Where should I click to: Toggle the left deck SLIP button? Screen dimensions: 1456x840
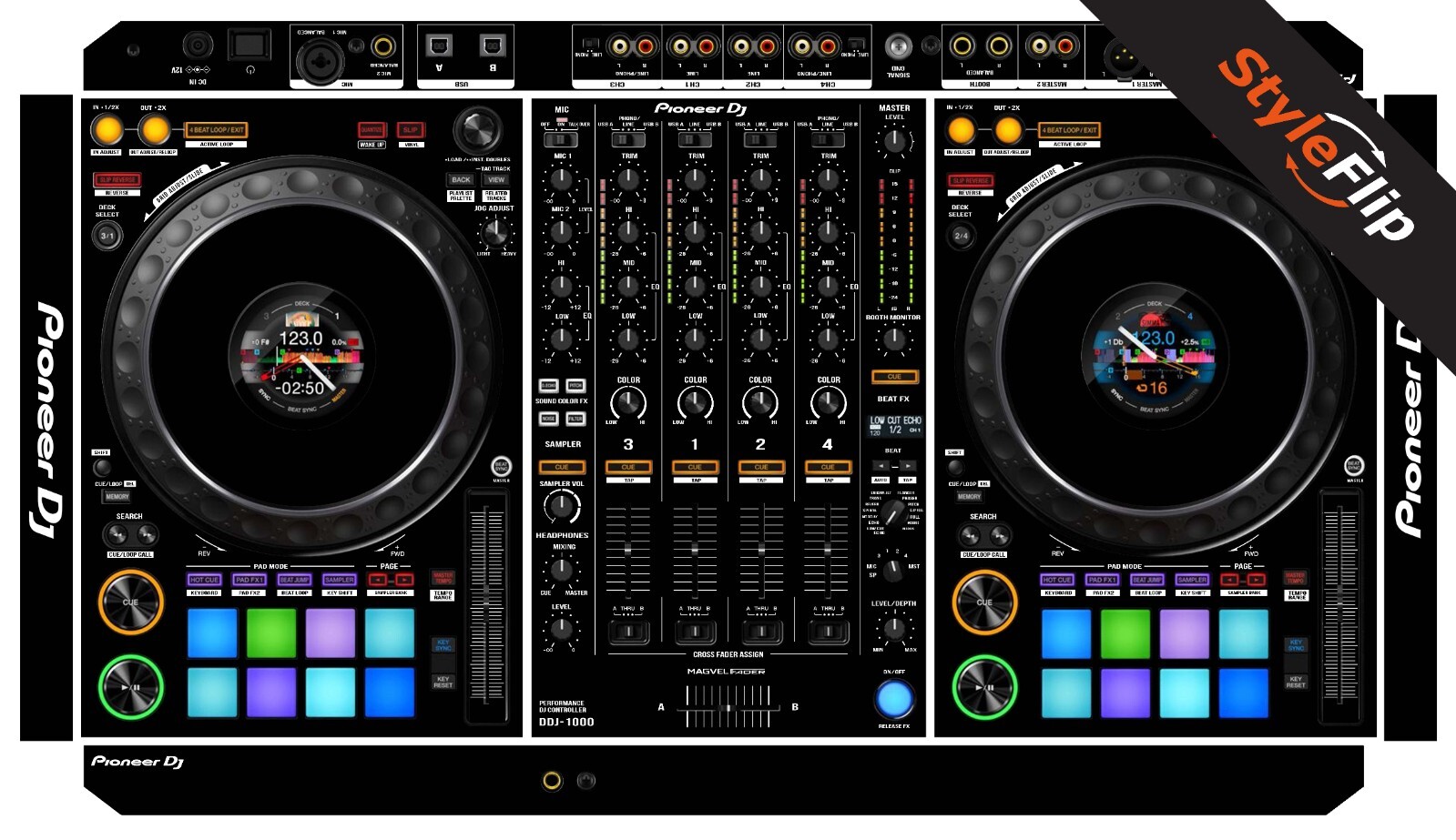pos(411,130)
